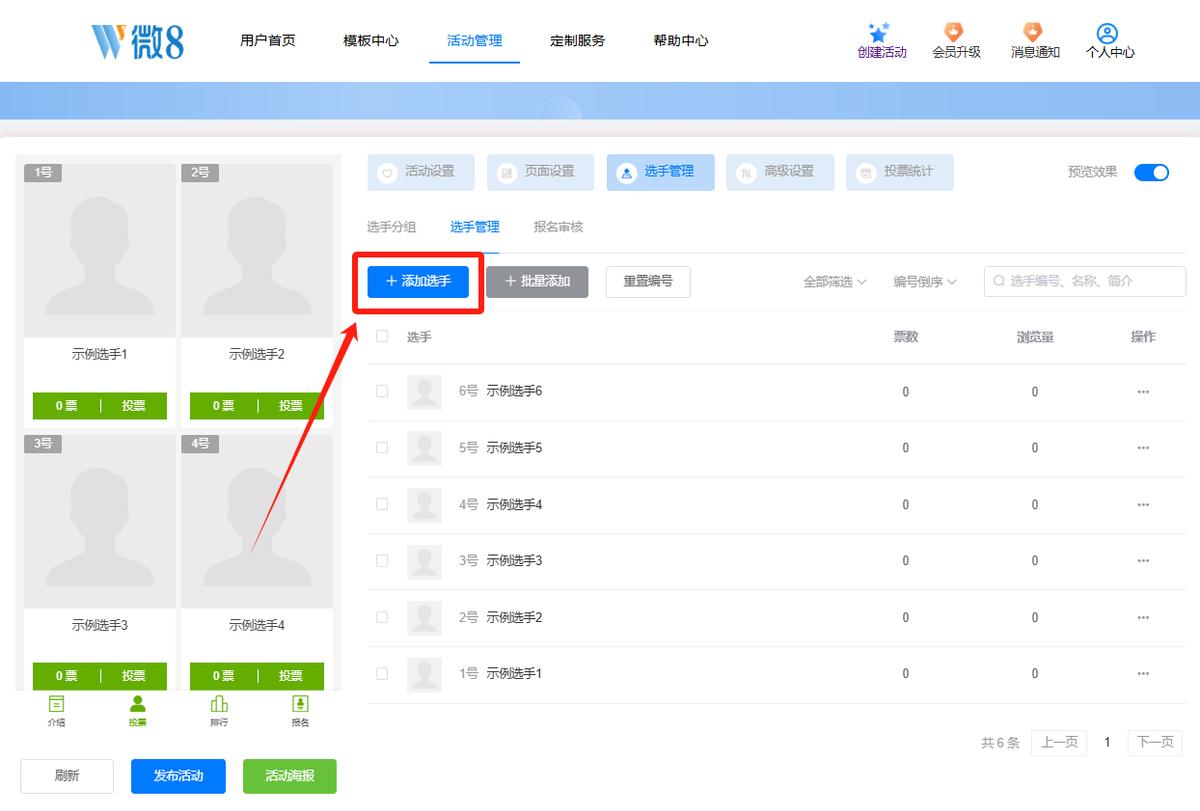Open actions menu for 示例选手3

coord(1143,561)
